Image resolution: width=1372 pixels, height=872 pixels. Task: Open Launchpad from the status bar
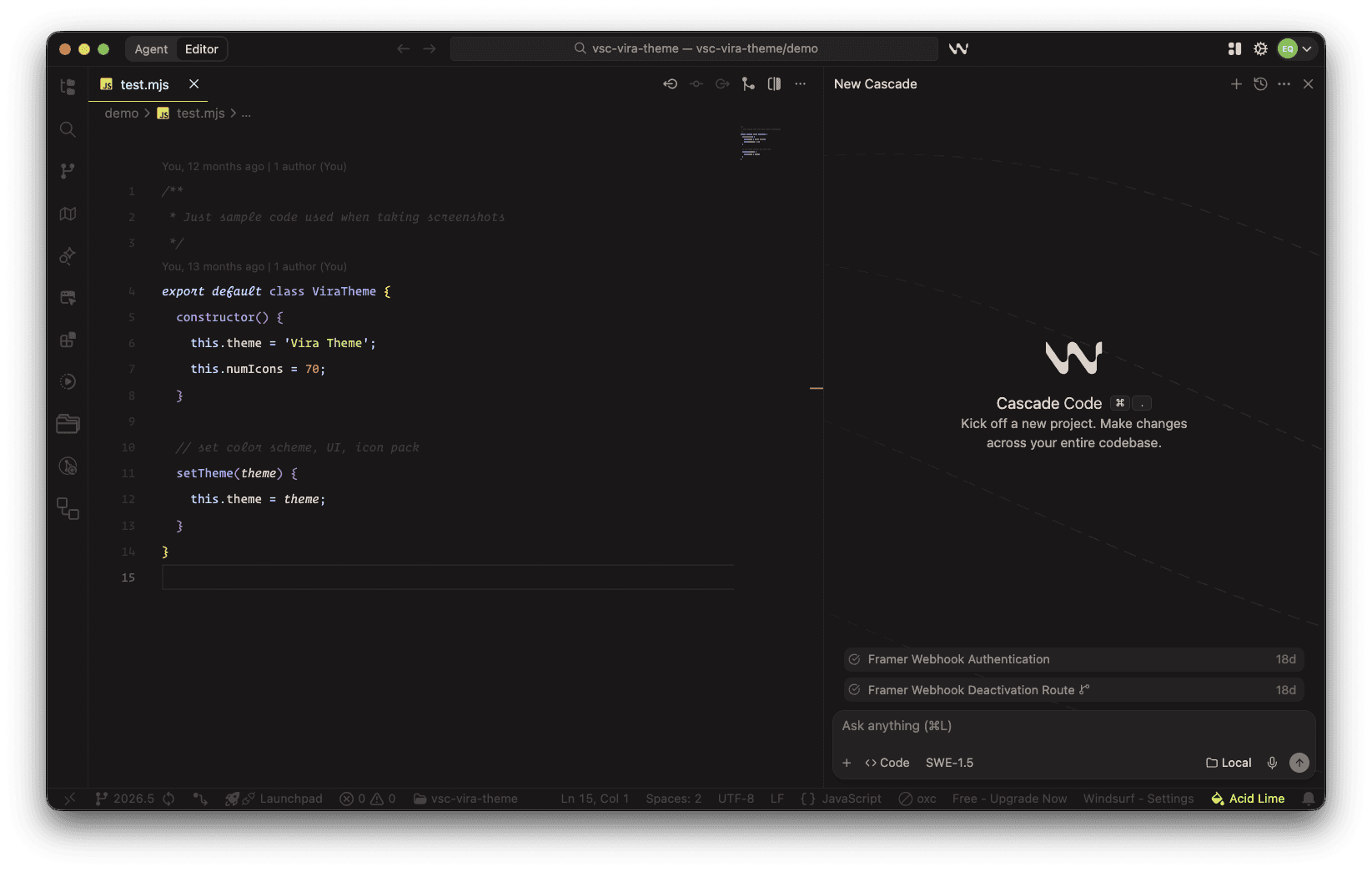coord(274,799)
